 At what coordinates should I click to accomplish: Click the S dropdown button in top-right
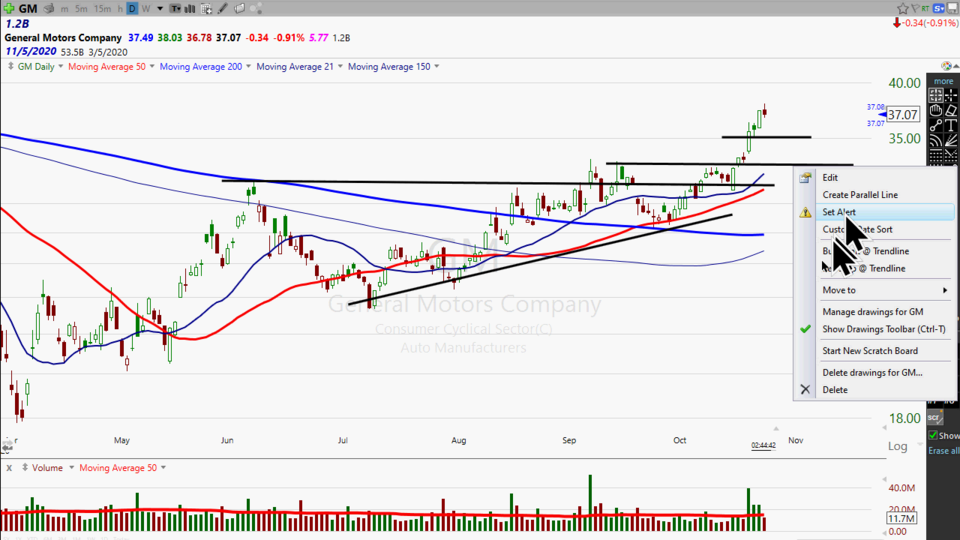coord(939,9)
